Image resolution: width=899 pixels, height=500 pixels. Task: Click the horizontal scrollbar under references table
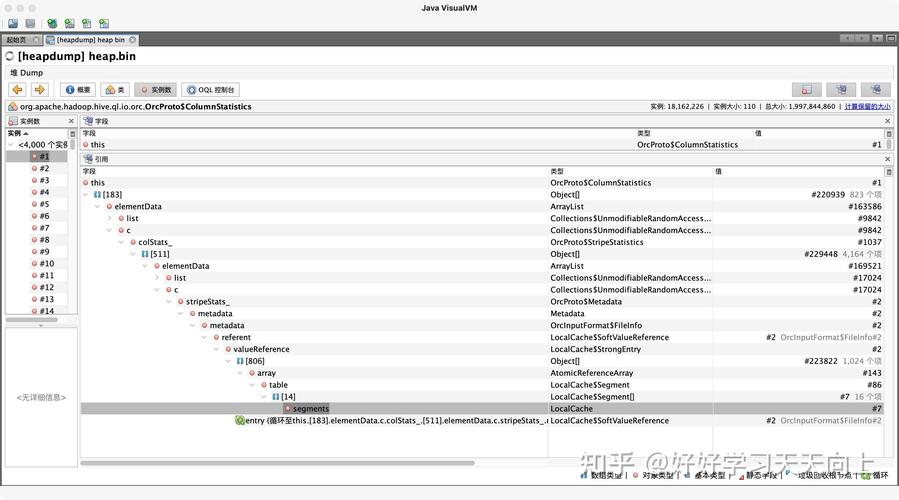[x=277, y=463]
